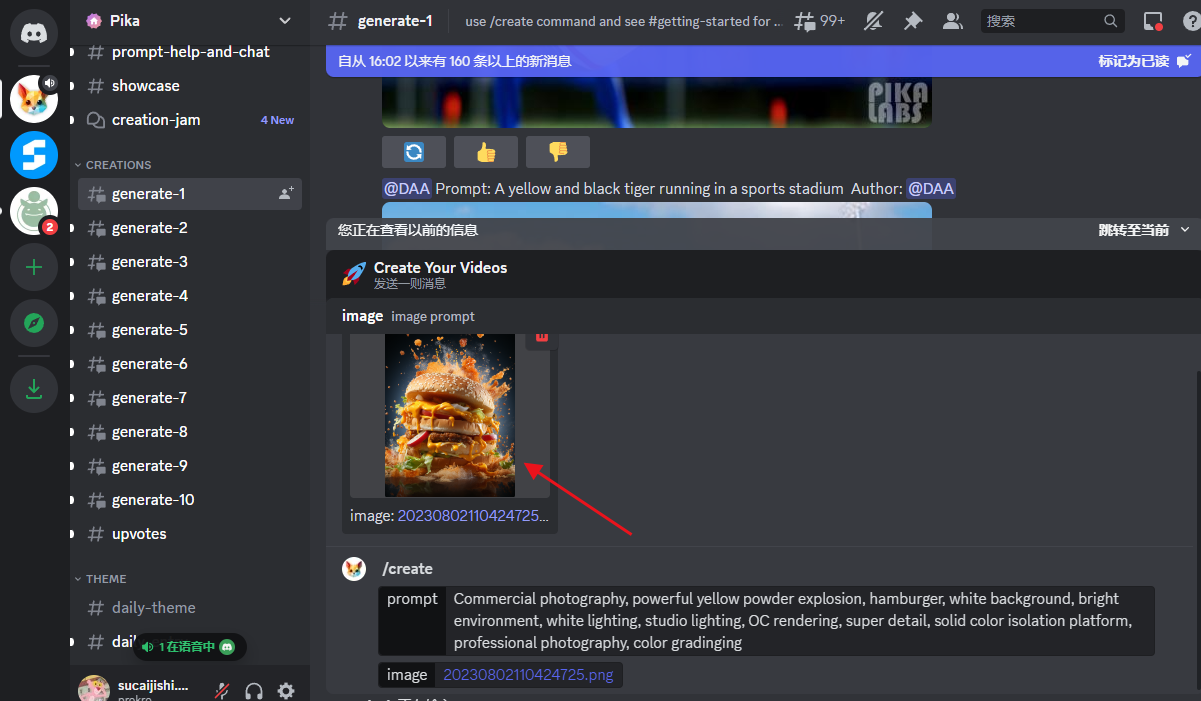Toggle microphone mute in user panel
The width and height of the screenshot is (1201, 701).
click(x=223, y=690)
